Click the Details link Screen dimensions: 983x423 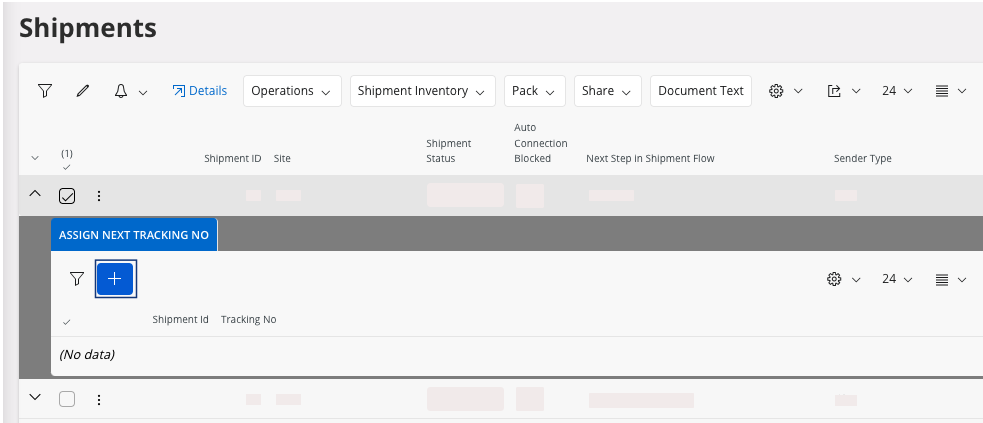click(199, 91)
